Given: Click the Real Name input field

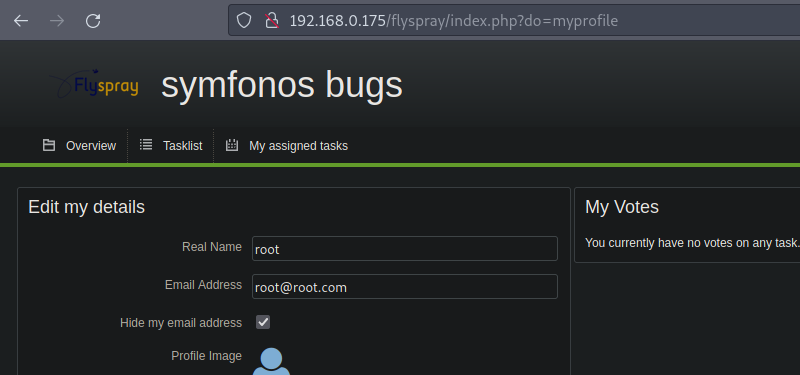Looking at the screenshot, I should (405, 248).
